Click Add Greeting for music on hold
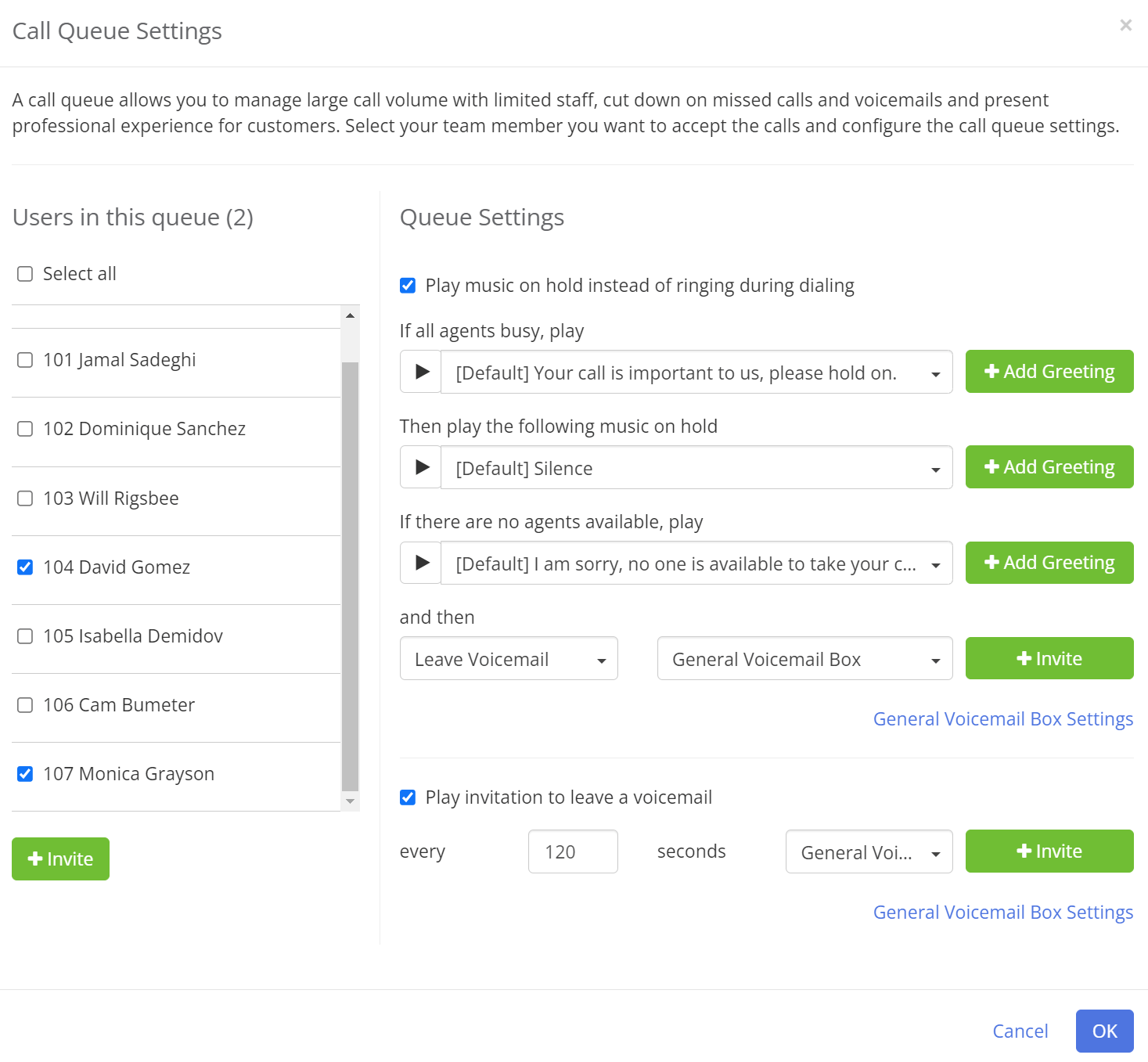 (x=1049, y=467)
